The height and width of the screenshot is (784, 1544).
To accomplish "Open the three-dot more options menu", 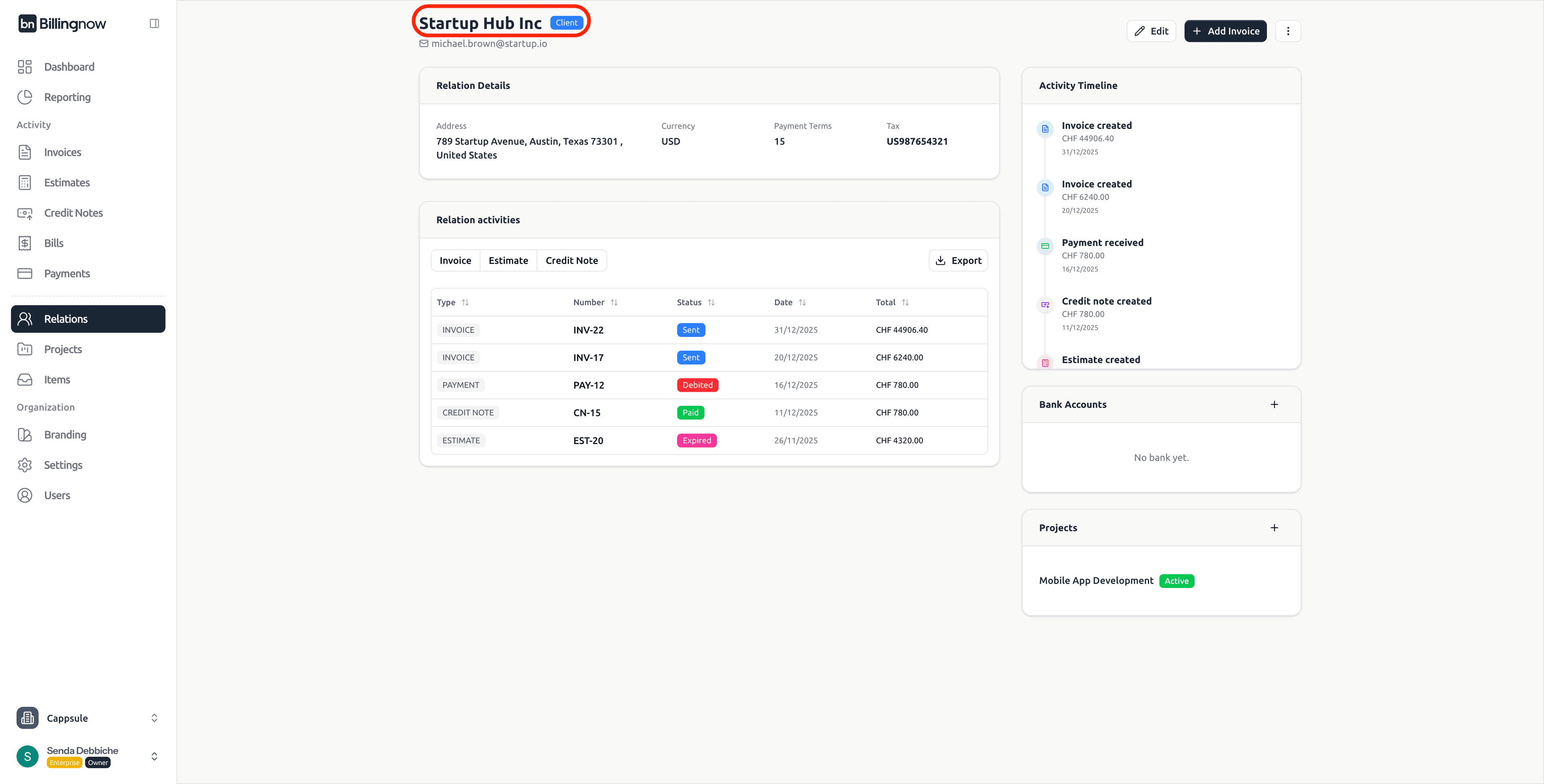I will (x=1287, y=31).
